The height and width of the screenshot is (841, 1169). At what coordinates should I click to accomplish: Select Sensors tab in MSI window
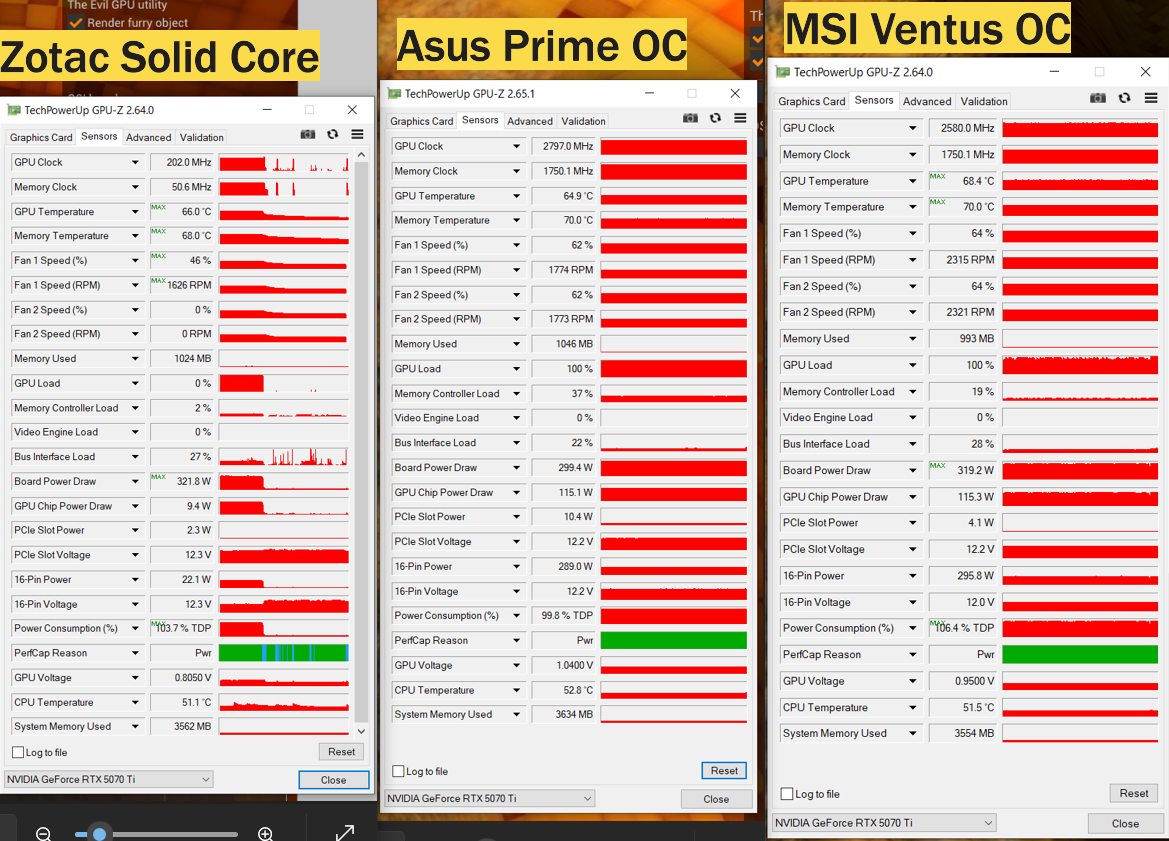(874, 100)
